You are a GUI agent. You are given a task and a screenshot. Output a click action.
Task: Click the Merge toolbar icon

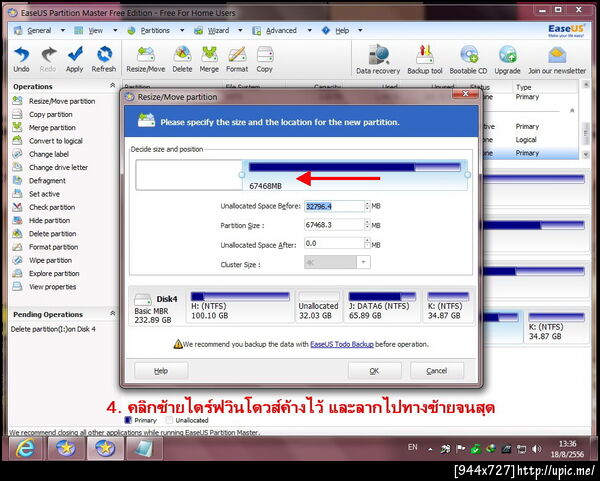coord(209,59)
